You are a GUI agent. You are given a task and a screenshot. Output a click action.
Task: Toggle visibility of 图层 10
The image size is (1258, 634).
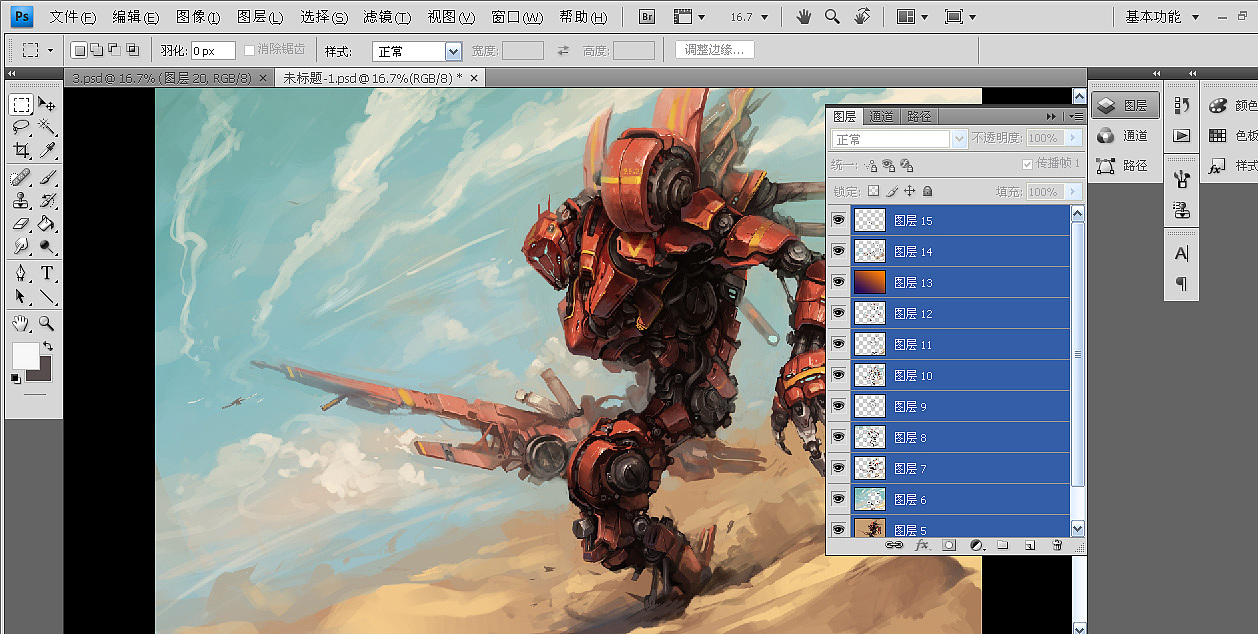pyautogui.click(x=838, y=376)
